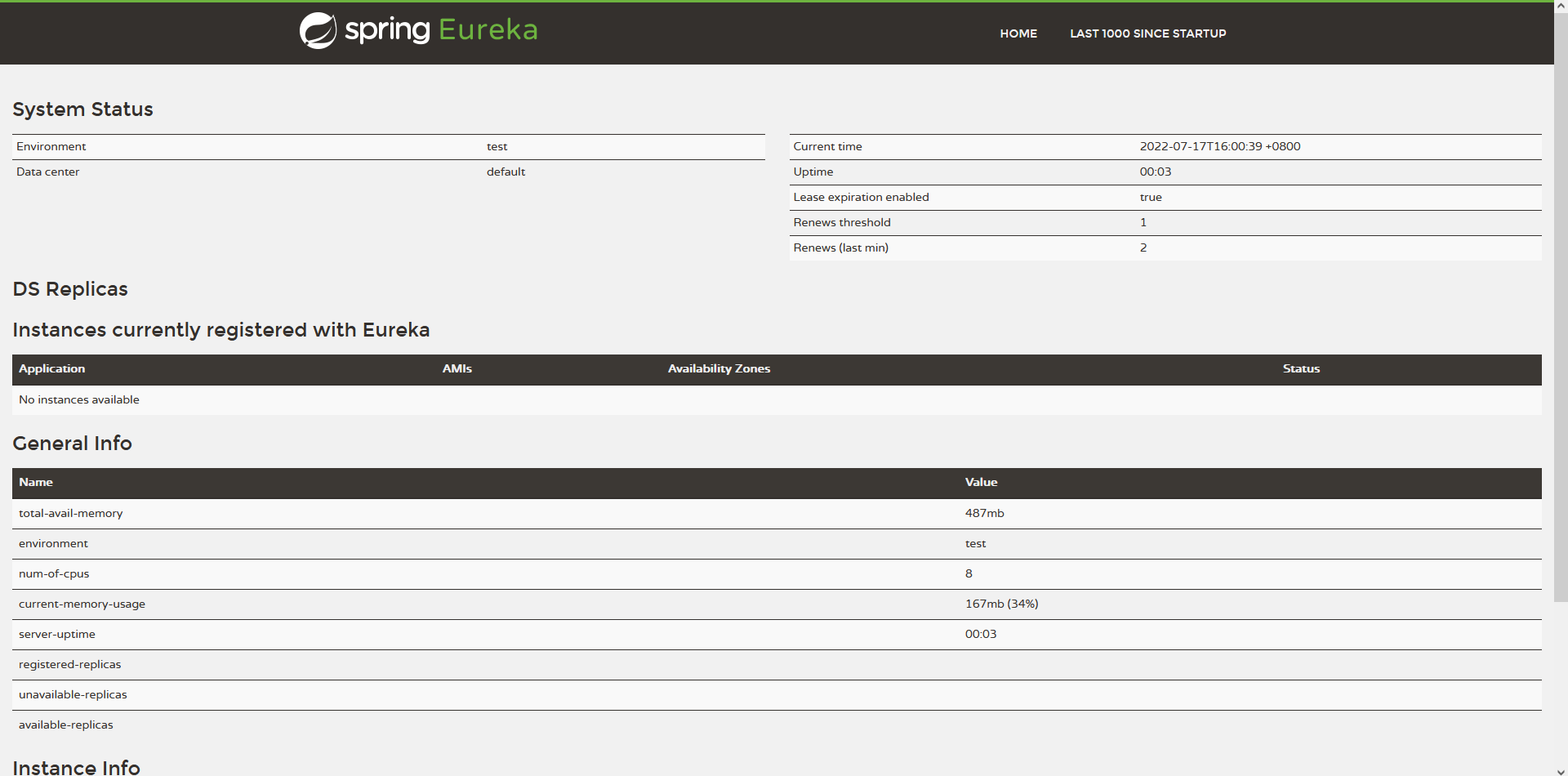This screenshot has height=776, width=1568.
Task: Select the Availability Zones column header
Action: (x=719, y=369)
